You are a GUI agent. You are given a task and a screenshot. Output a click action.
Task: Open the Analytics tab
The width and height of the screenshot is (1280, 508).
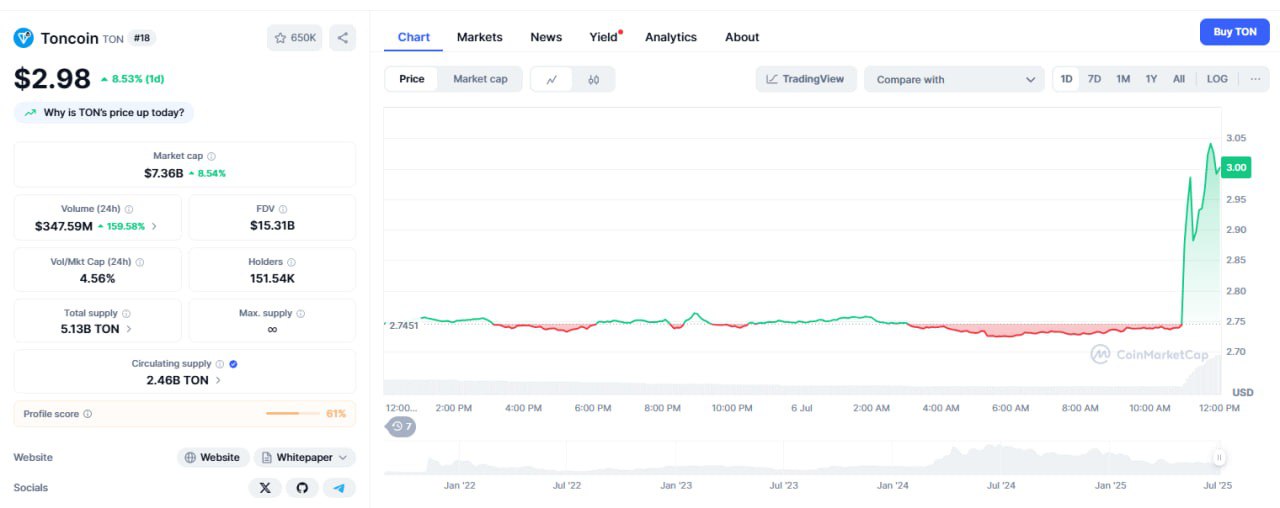671,37
